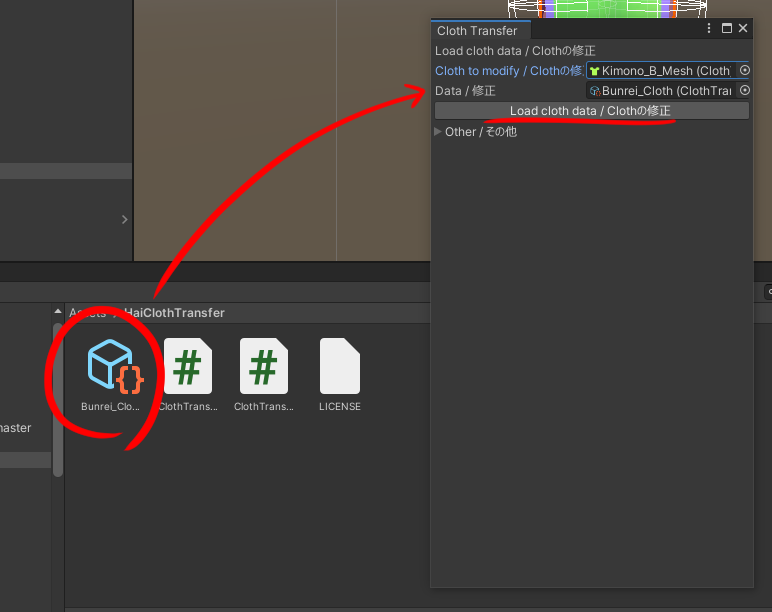Navigate to HaiClothTransfer breadcrumb folder
The image size is (772, 612).
(174, 313)
